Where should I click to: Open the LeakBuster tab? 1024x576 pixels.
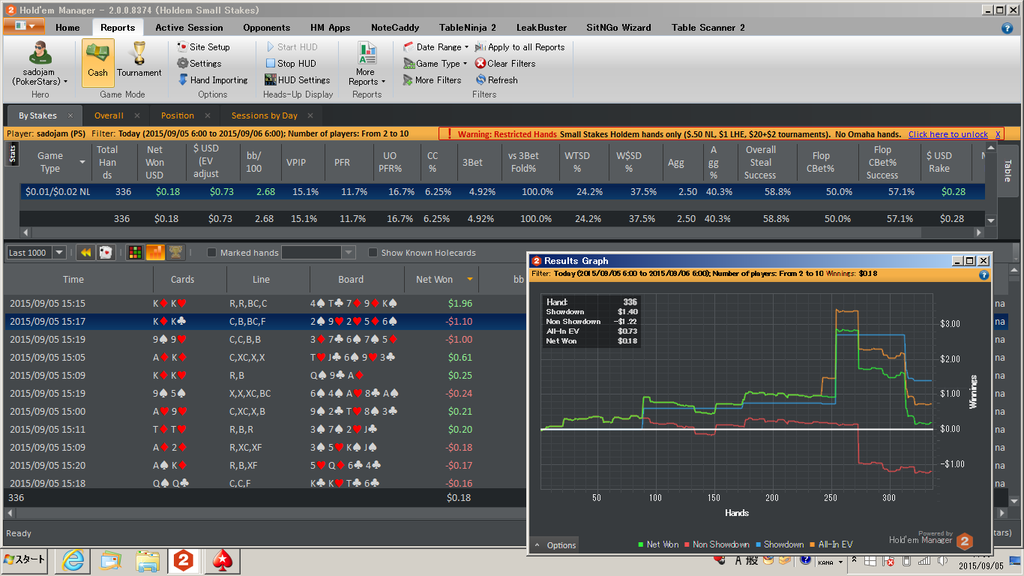pyautogui.click(x=541, y=27)
